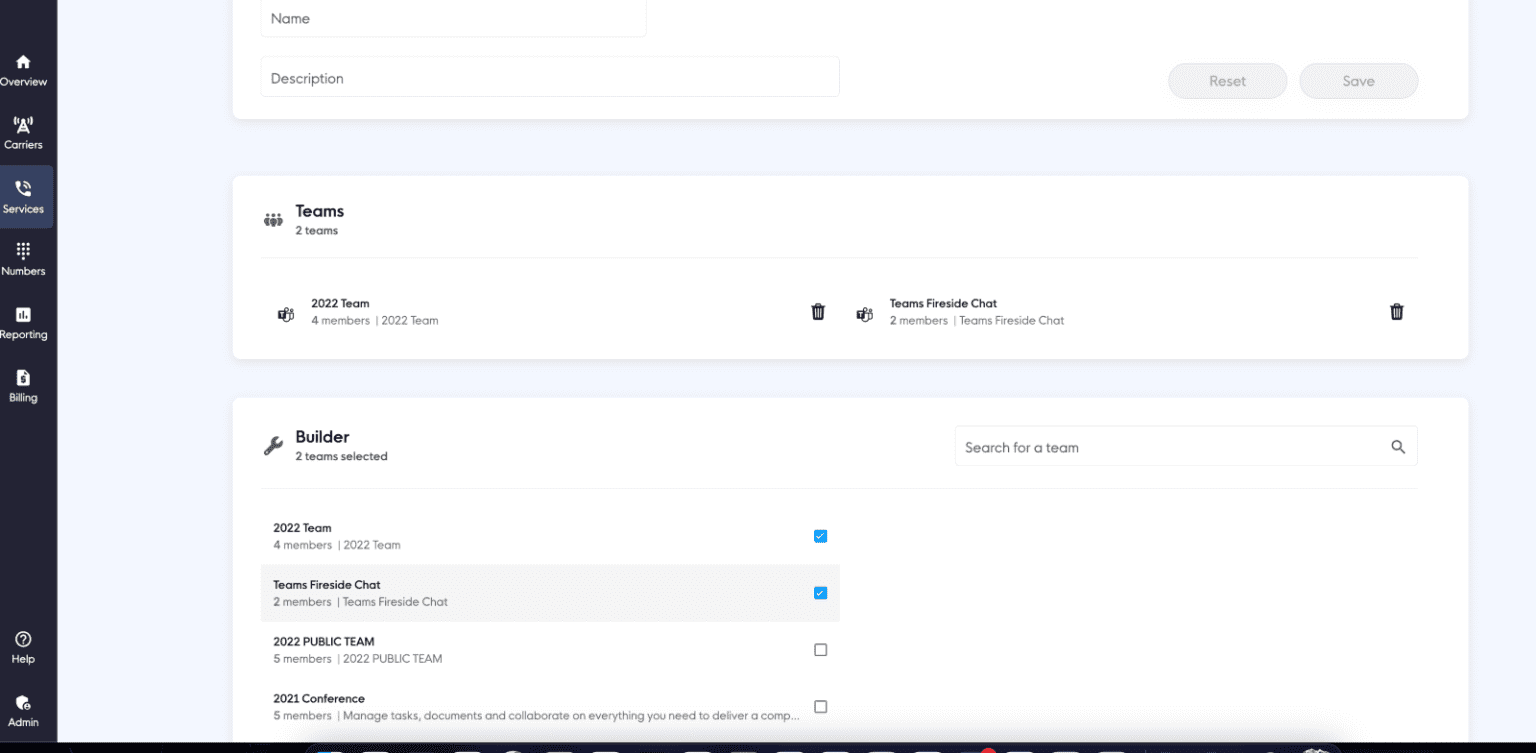The image size is (1536, 753).
Task: Click the Overview home icon in sidebar
Action: tap(22, 62)
